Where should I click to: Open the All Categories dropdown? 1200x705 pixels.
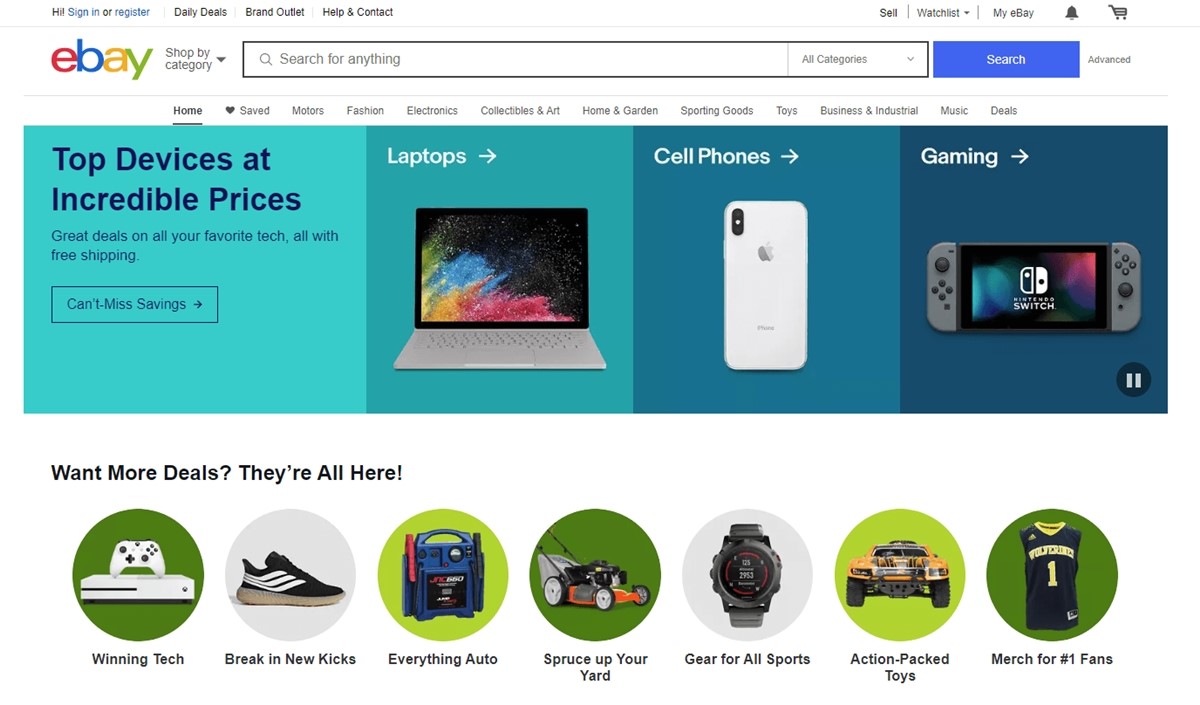point(858,59)
